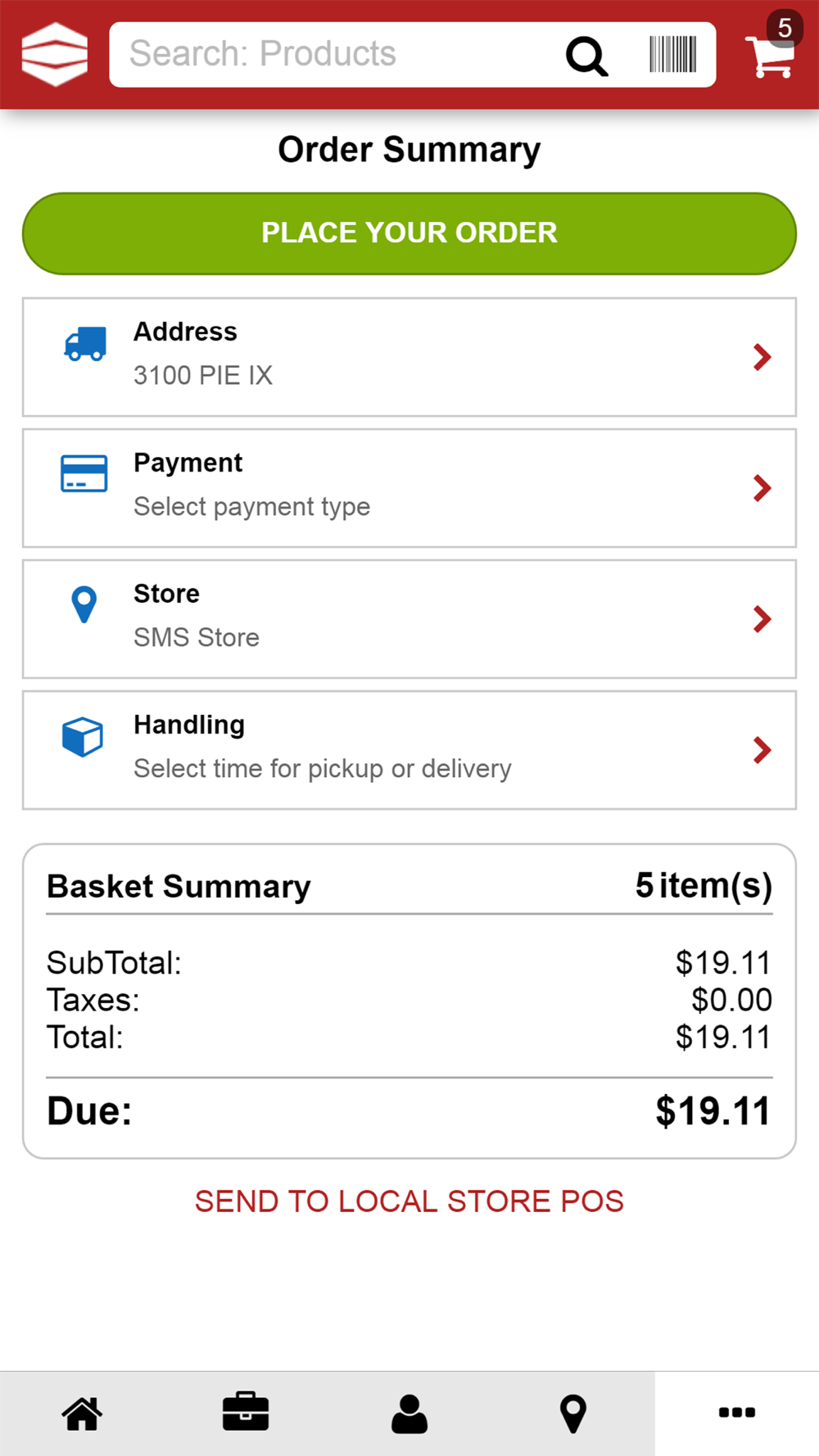The width and height of the screenshot is (819, 1456).
Task: Expand the Address section chevron
Action: point(762,357)
